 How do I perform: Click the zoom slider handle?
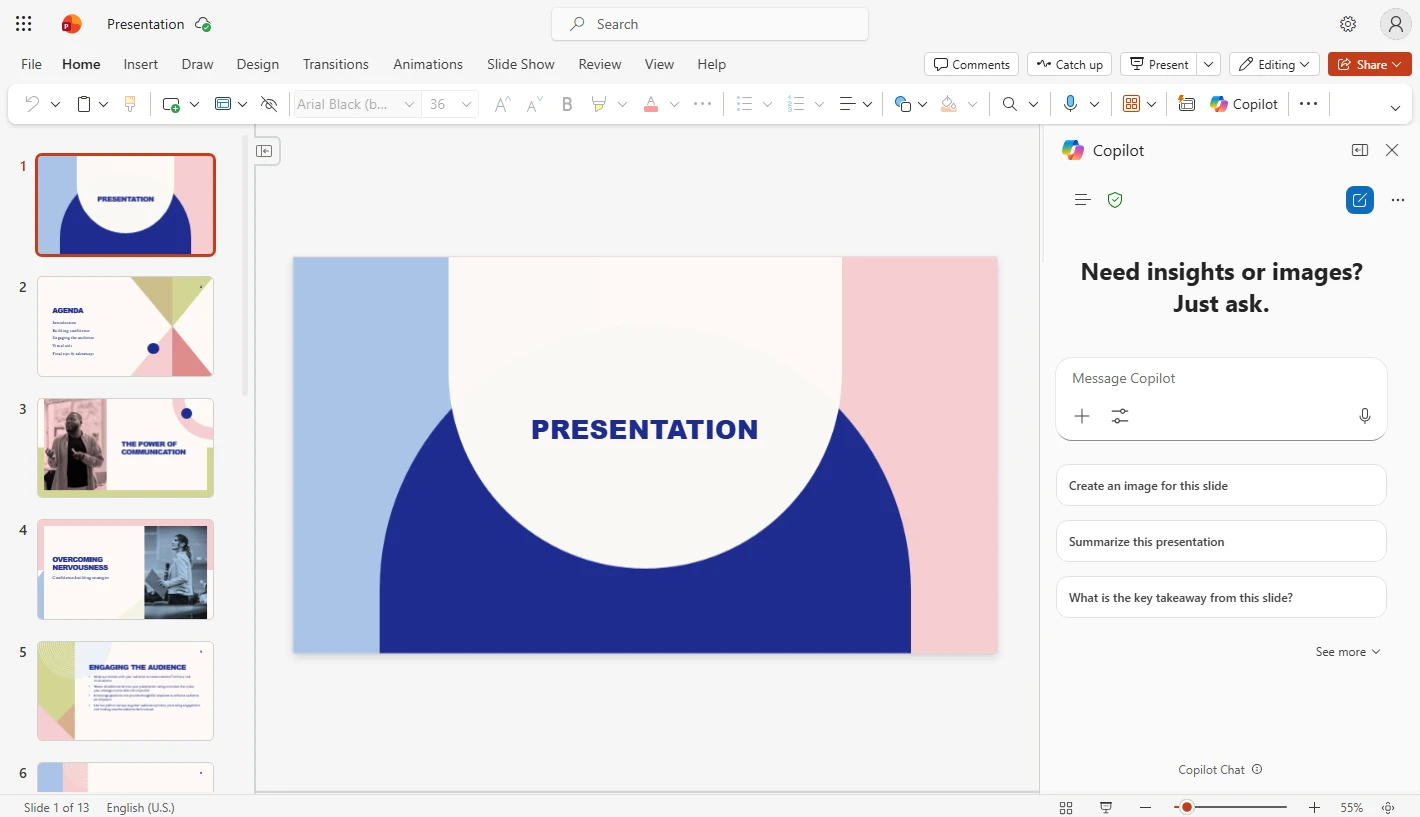(1186, 807)
